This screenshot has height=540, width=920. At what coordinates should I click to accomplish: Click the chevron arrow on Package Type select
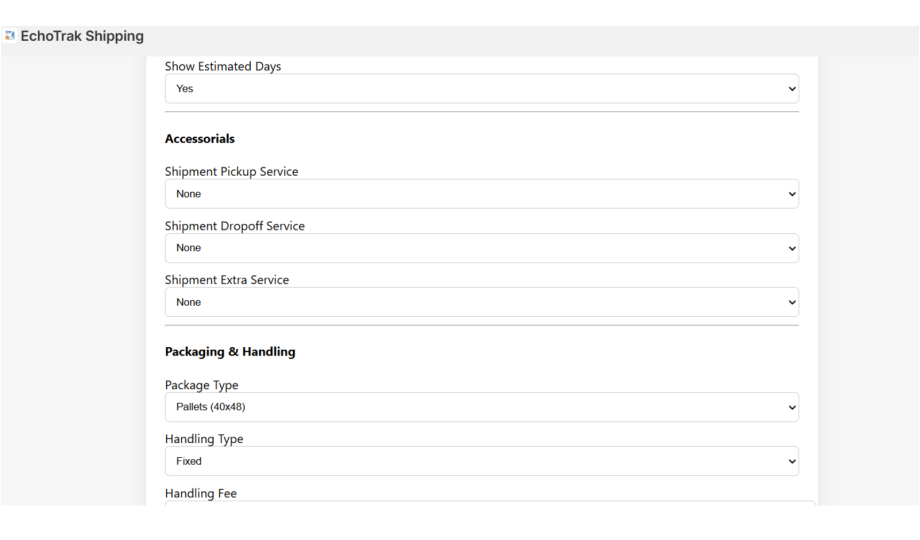pyautogui.click(x=792, y=407)
